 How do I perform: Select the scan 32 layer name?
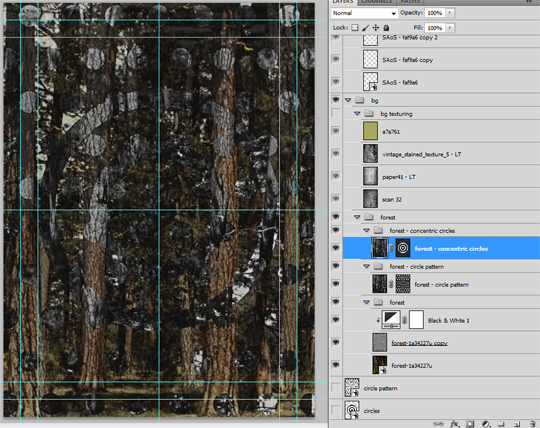[x=392, y=199]
